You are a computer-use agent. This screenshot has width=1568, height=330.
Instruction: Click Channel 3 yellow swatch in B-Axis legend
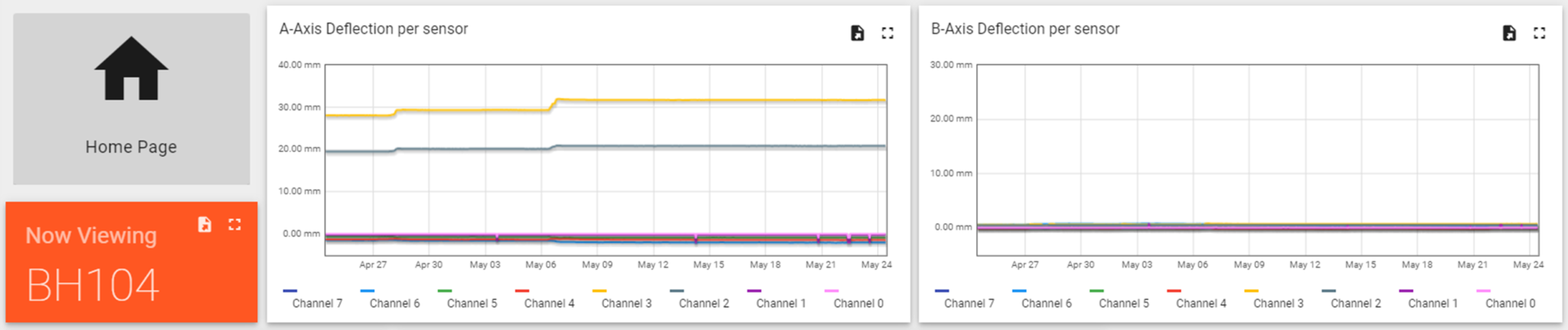[1251, 291]
